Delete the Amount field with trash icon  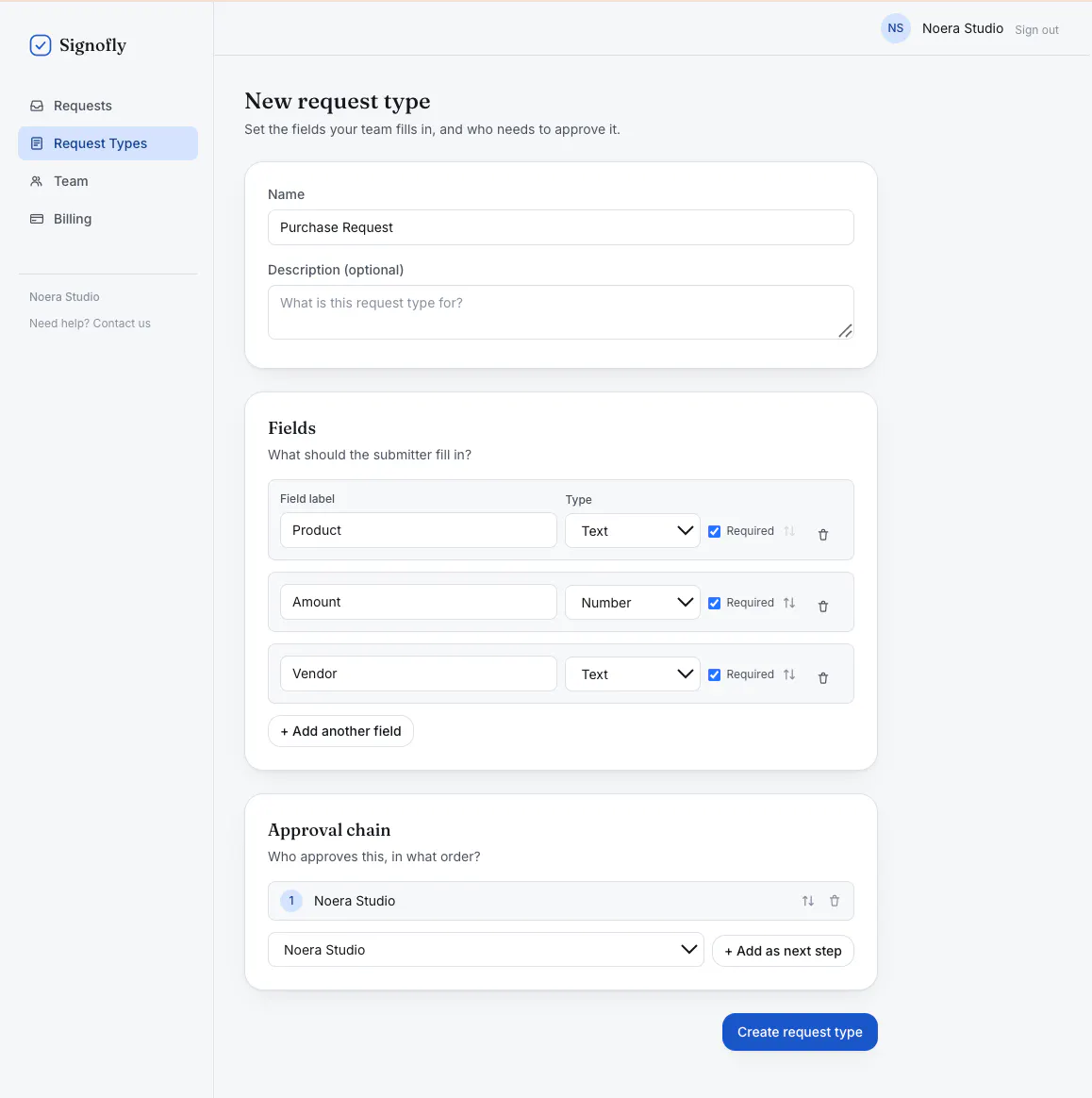pyautogui.click(x=823, y=606)
